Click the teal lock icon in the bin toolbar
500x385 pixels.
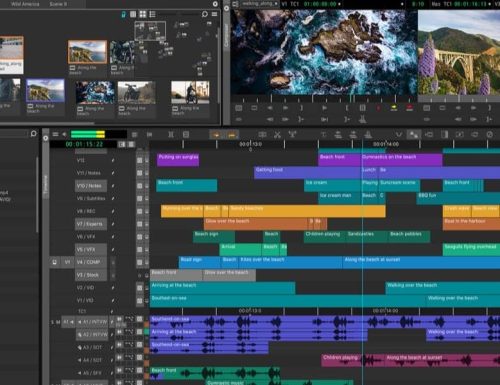point(124,14)
